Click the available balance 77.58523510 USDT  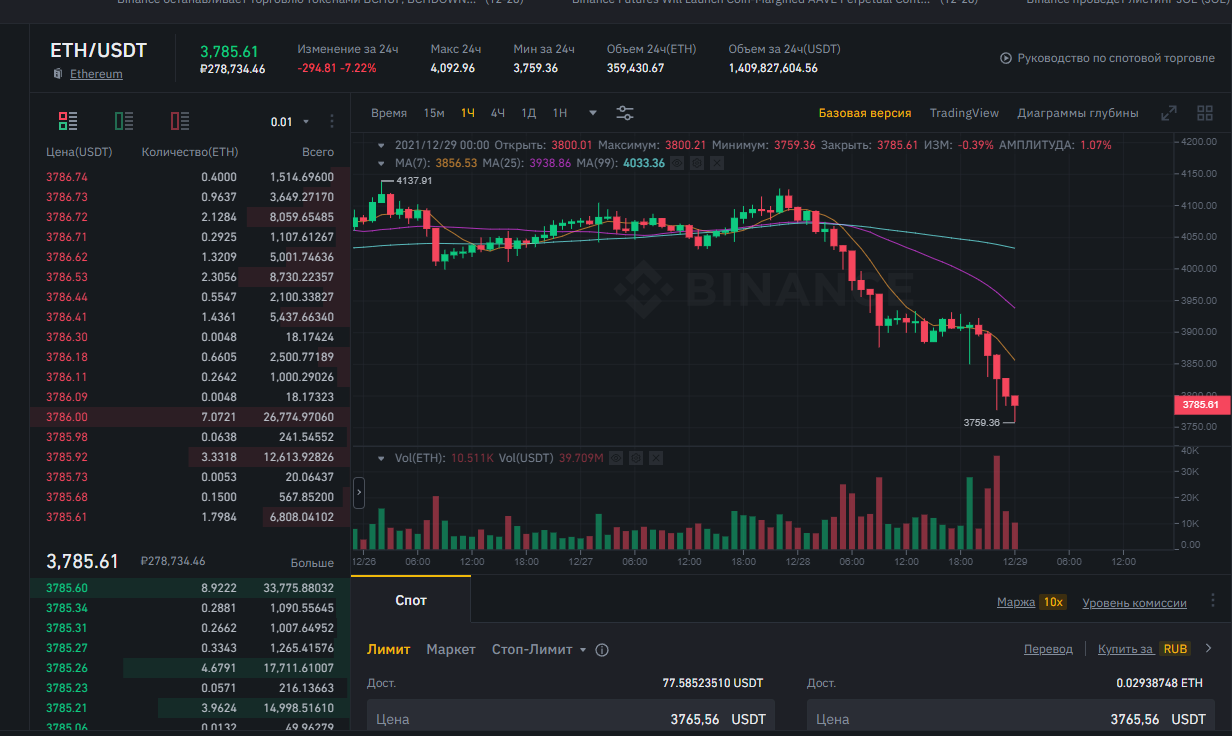click(x=712, y=683)
